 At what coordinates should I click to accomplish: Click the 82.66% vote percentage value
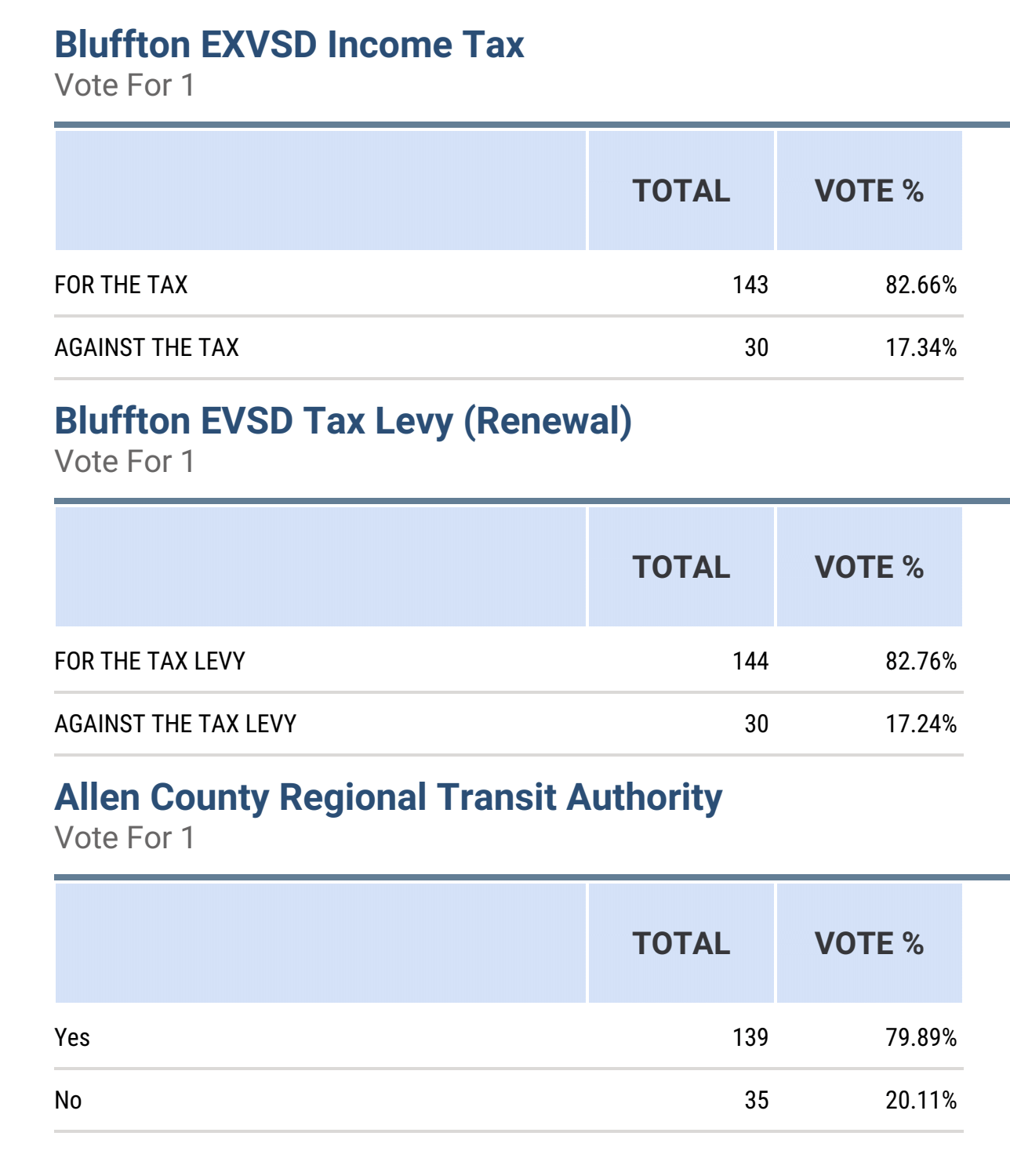[x=921, y=285]
